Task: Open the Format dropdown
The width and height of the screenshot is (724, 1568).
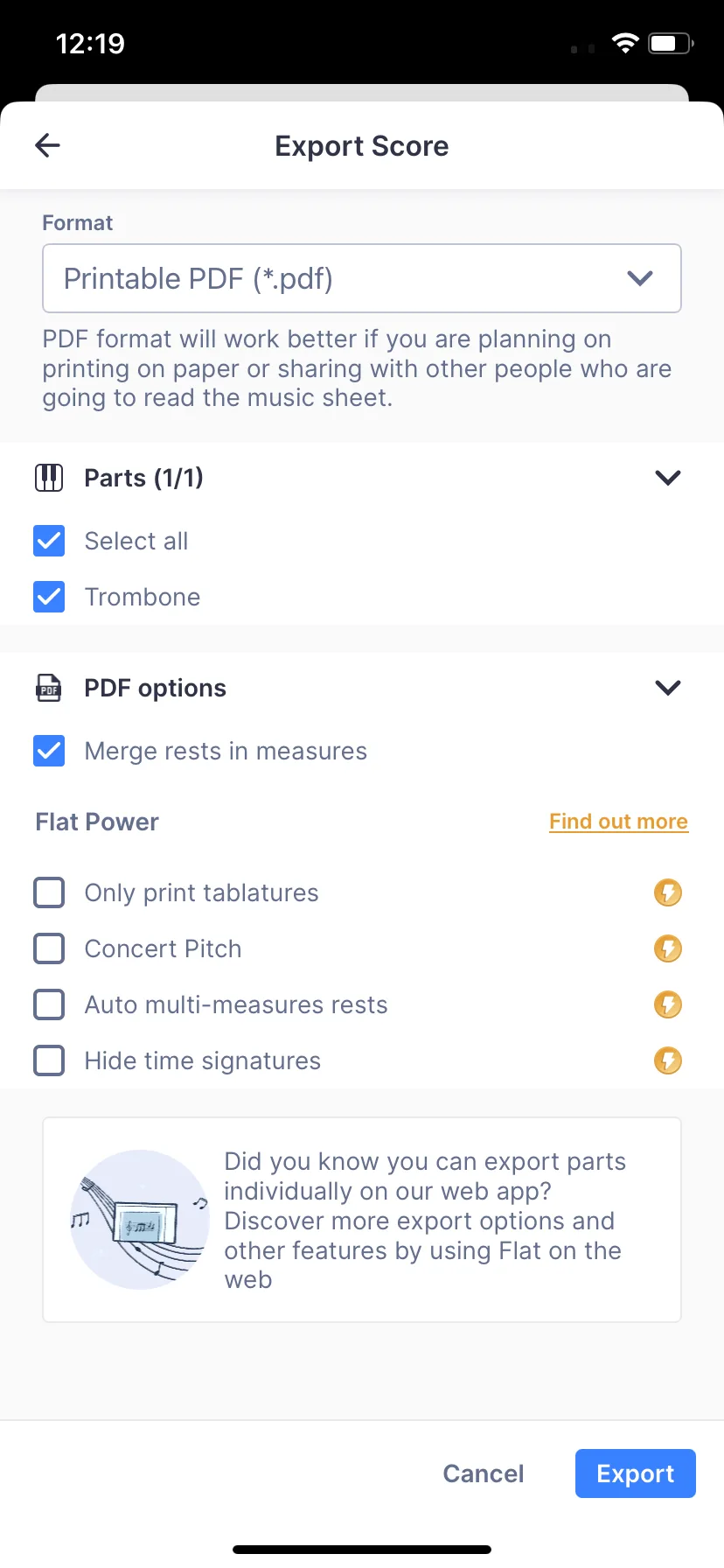Action: pos(362,278)
